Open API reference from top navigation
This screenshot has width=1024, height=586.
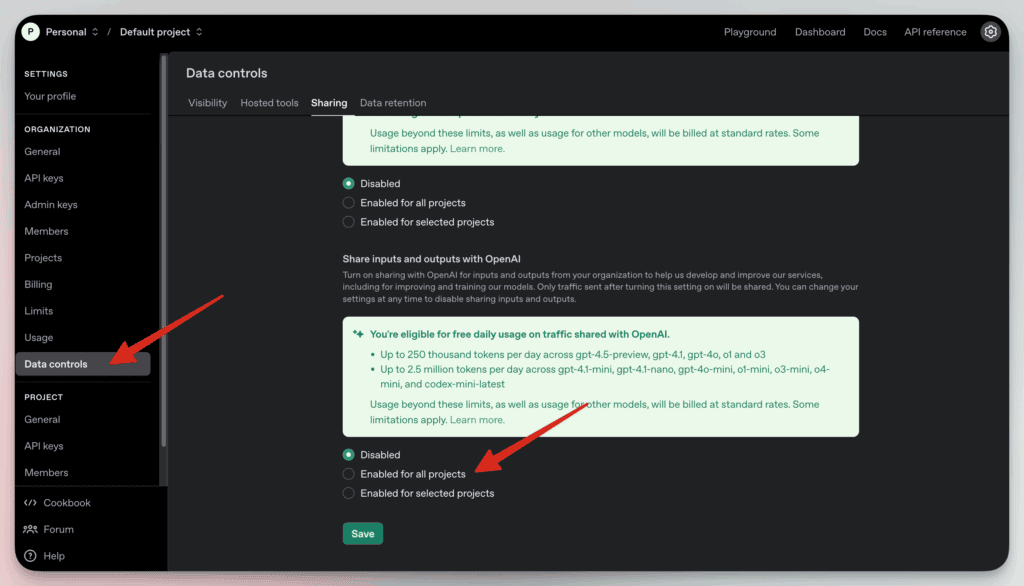click(935, 31)
